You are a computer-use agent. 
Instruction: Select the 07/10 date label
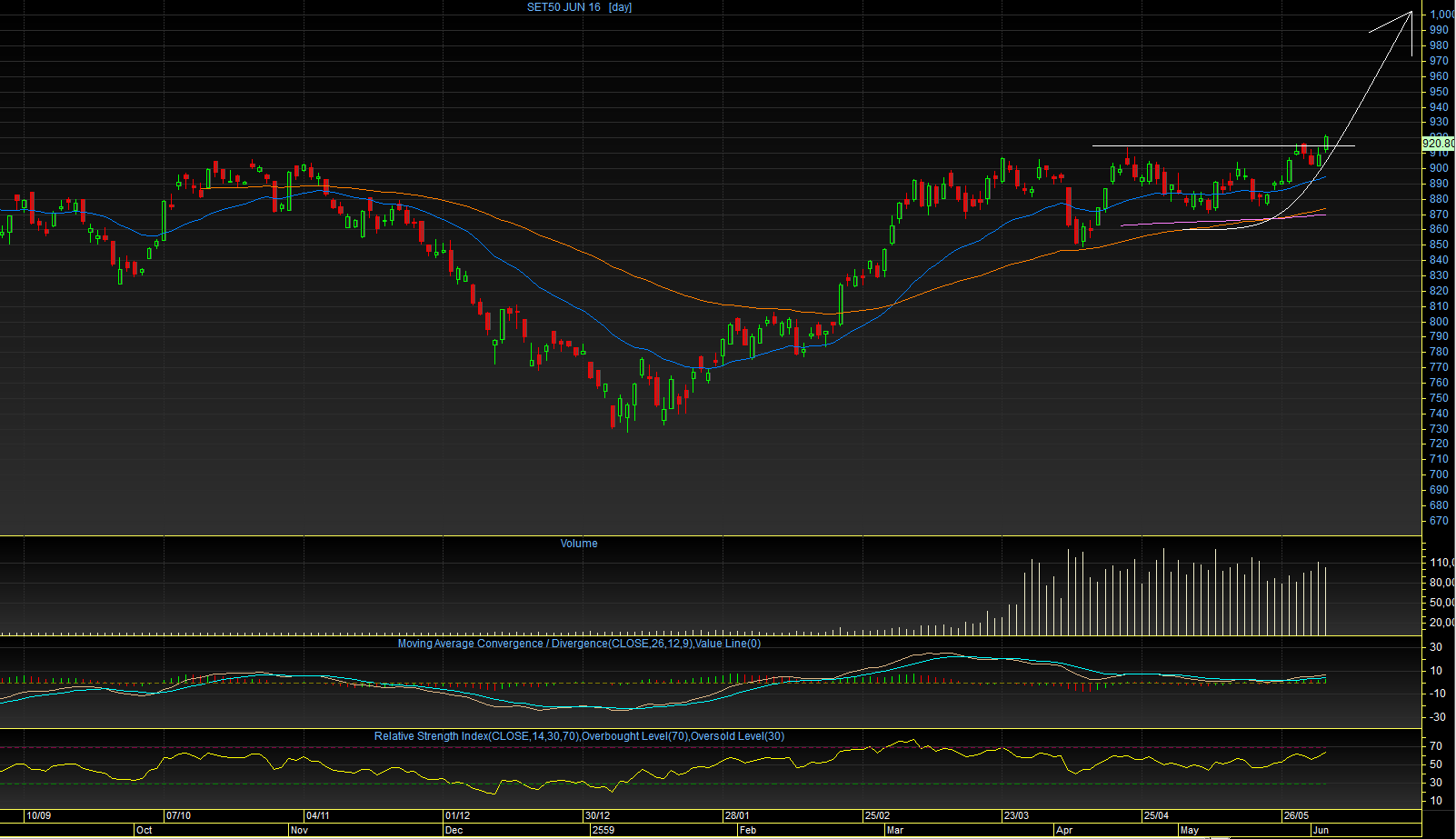178,815
